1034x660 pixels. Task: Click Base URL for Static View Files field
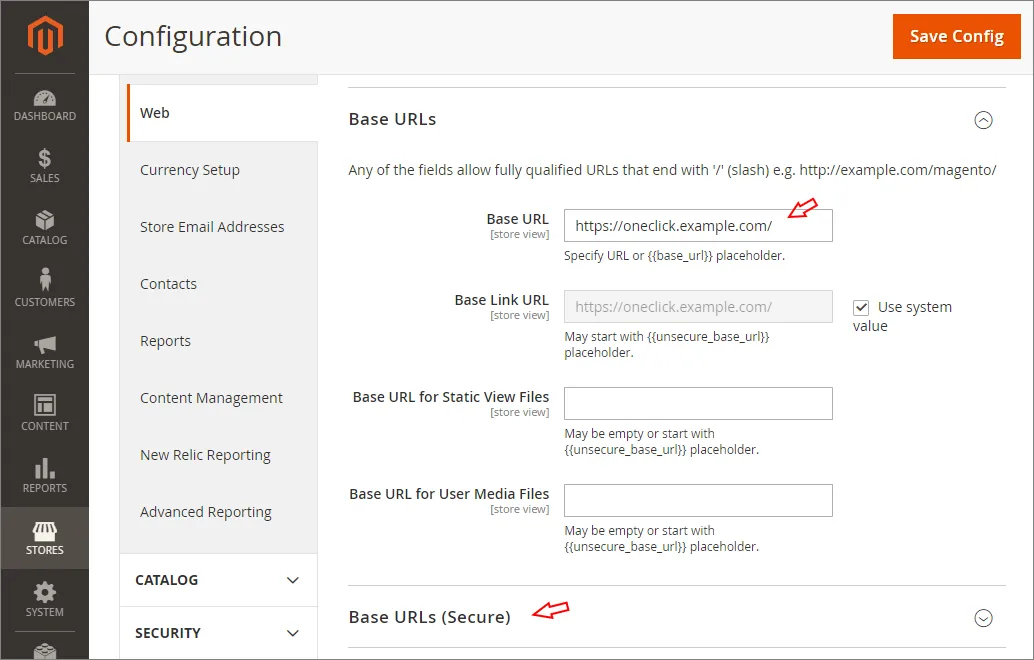(x=698, y=404)
